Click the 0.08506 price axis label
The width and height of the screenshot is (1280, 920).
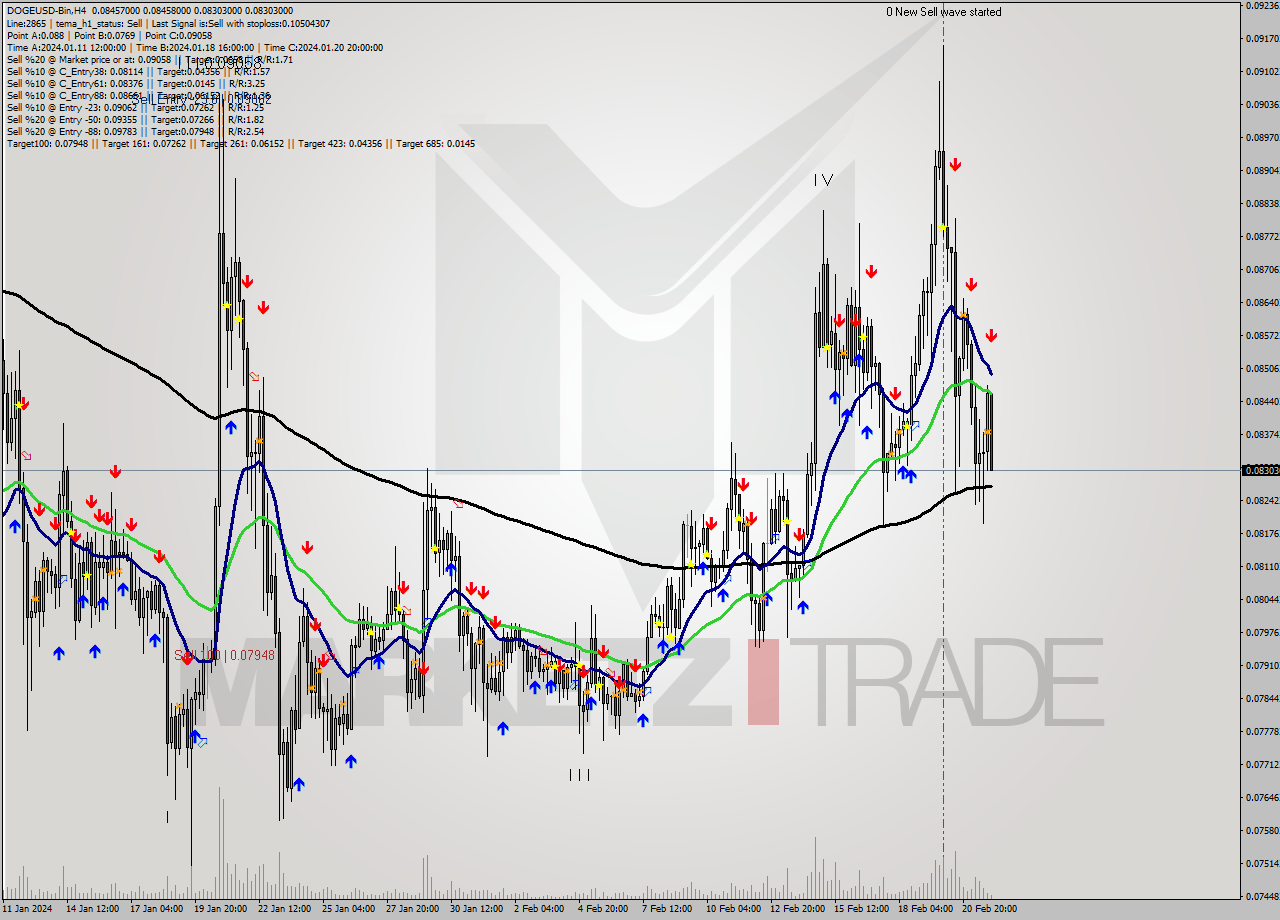(x=1263, y=368)
